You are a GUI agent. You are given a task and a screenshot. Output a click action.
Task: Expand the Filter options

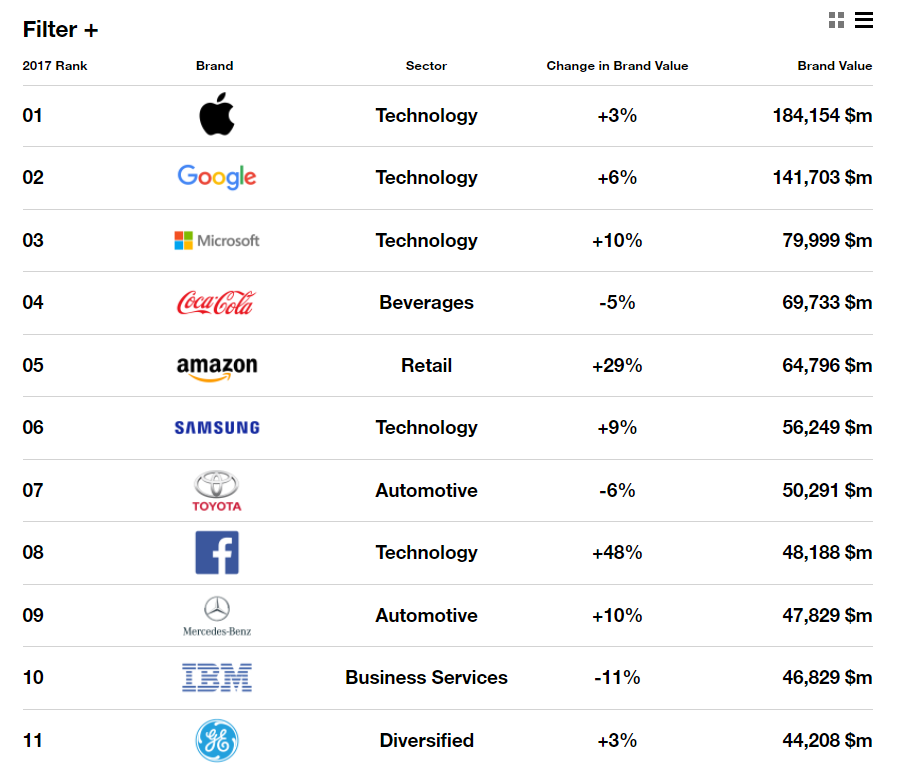(x=60, y=29)
